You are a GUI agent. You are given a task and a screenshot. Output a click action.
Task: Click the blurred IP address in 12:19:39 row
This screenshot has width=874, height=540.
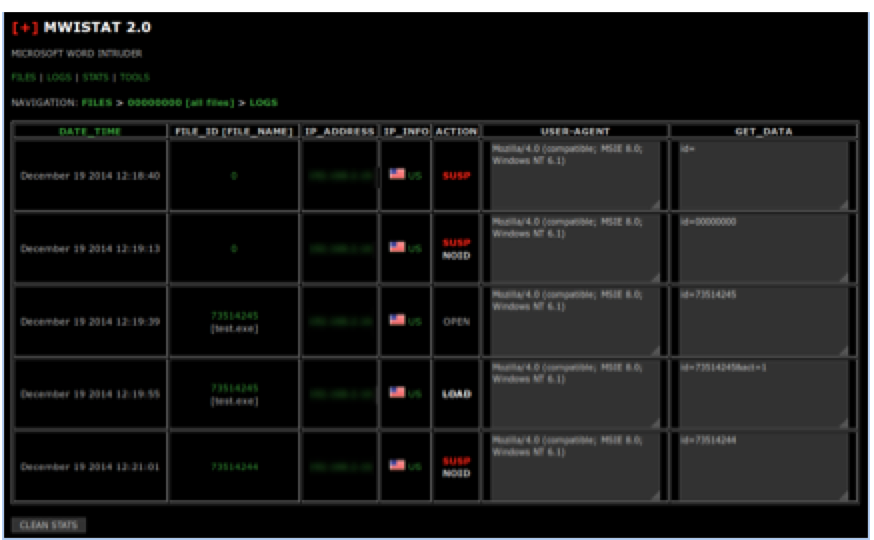click(341, 322)
